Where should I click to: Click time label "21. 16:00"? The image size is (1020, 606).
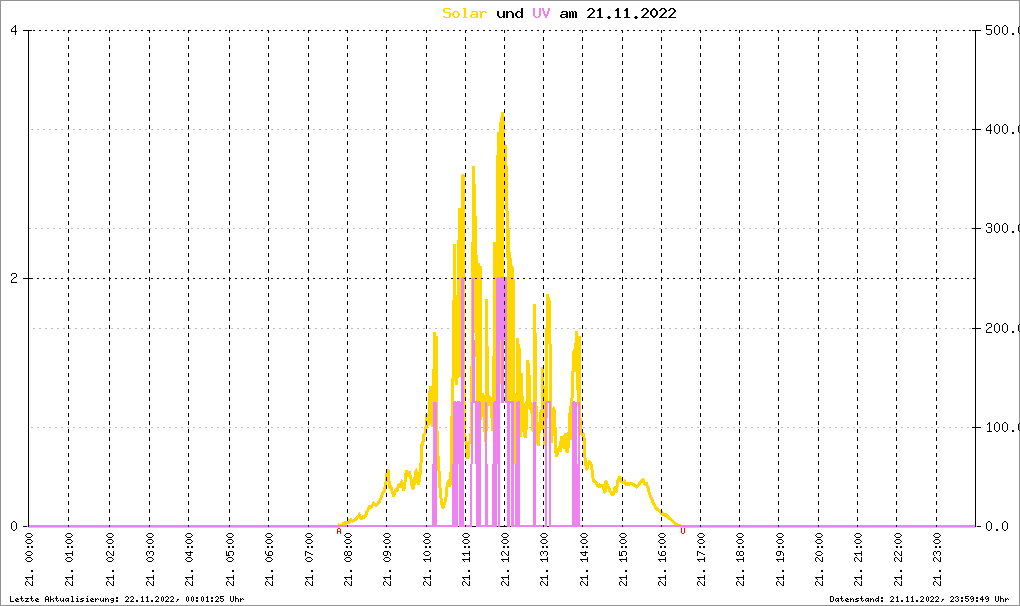662,559
